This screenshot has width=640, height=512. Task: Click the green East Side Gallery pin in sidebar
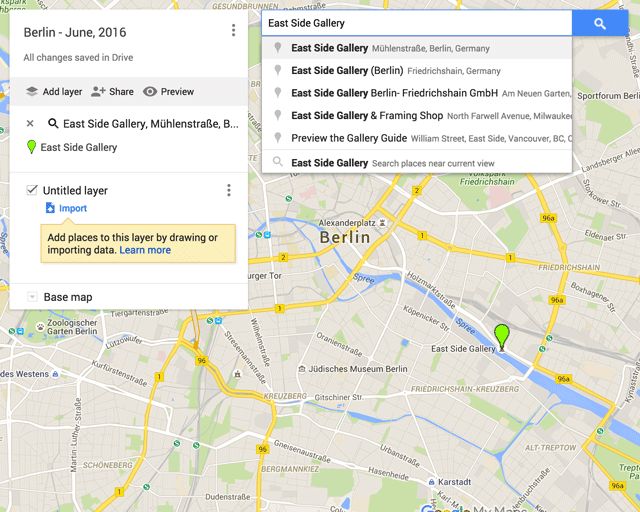pyautogui.click(x=31, y=147)
